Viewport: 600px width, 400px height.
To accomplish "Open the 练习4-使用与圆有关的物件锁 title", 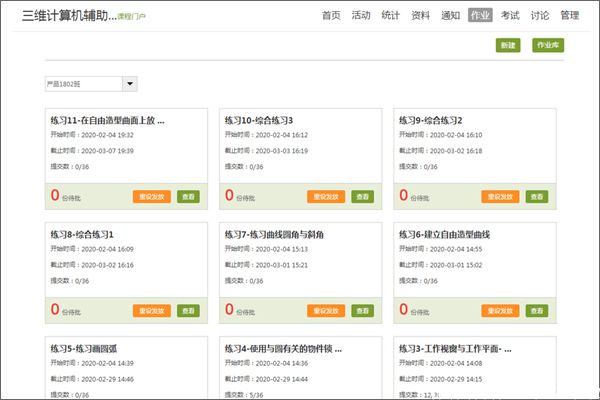I will tap(277, 348).
